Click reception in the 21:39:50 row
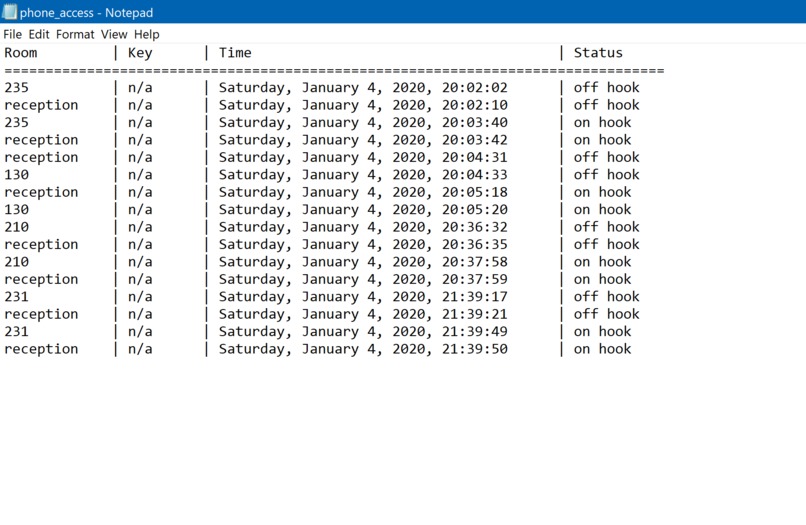This screenshot has height=525, width=806. pos(41,350)
